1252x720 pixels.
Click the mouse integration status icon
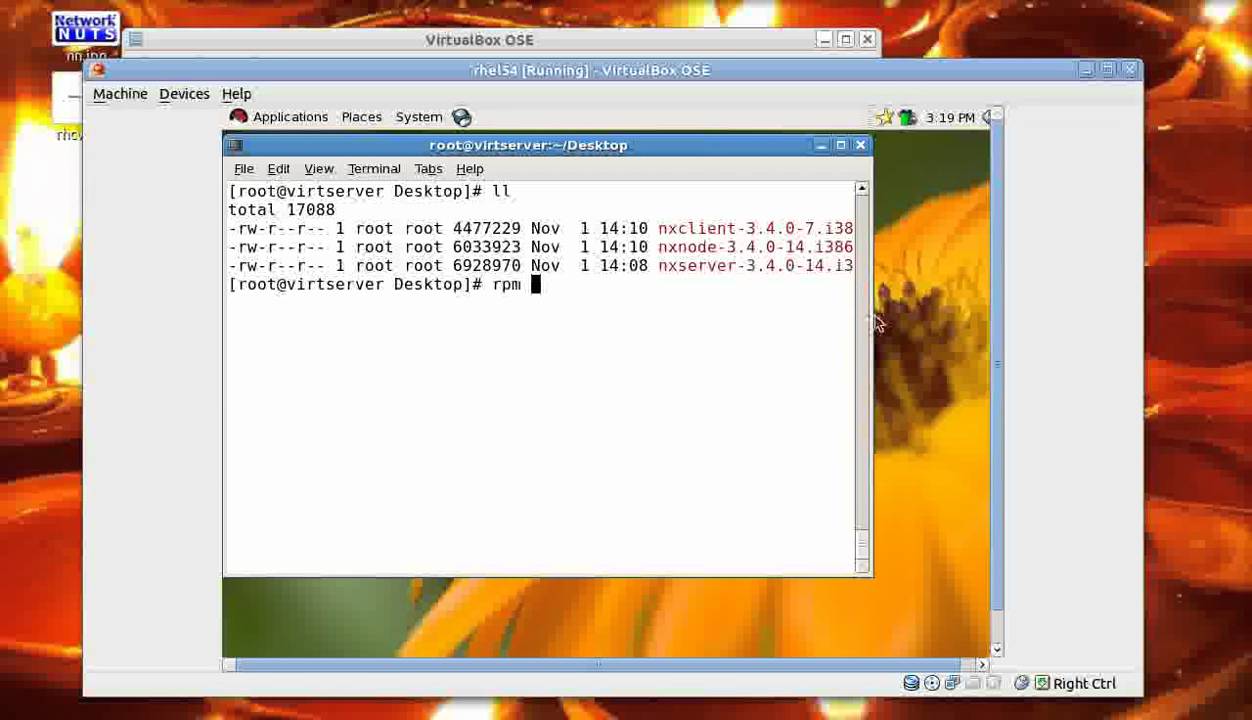1021,683
